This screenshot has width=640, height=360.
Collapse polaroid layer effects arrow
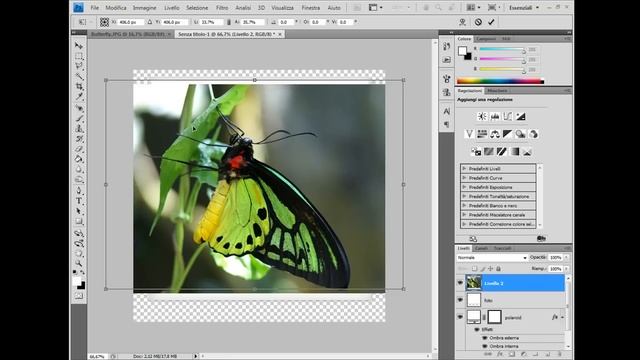[562, 317]
